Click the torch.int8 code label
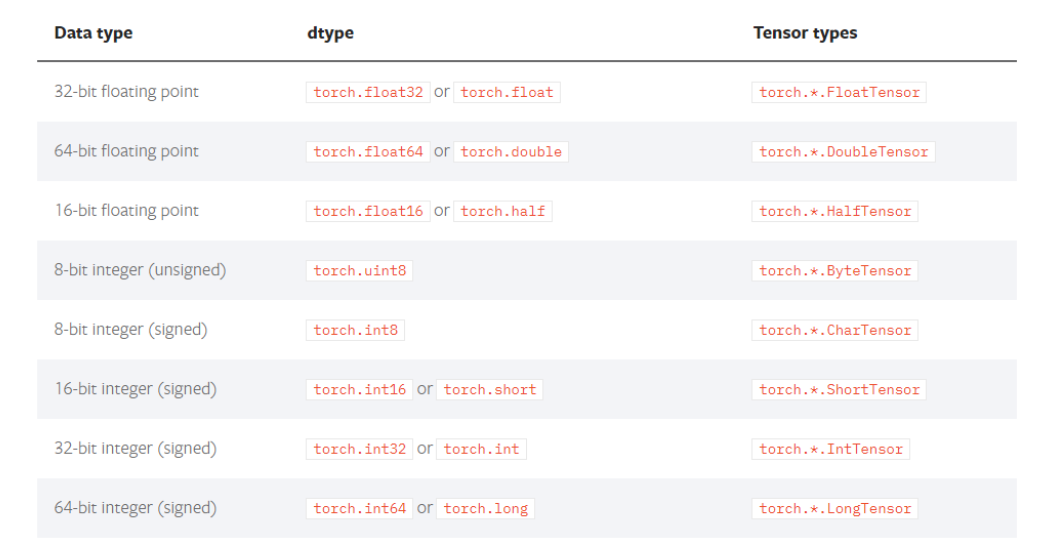The width and height of the screenshot is (1047, 555). pos(355,330)
